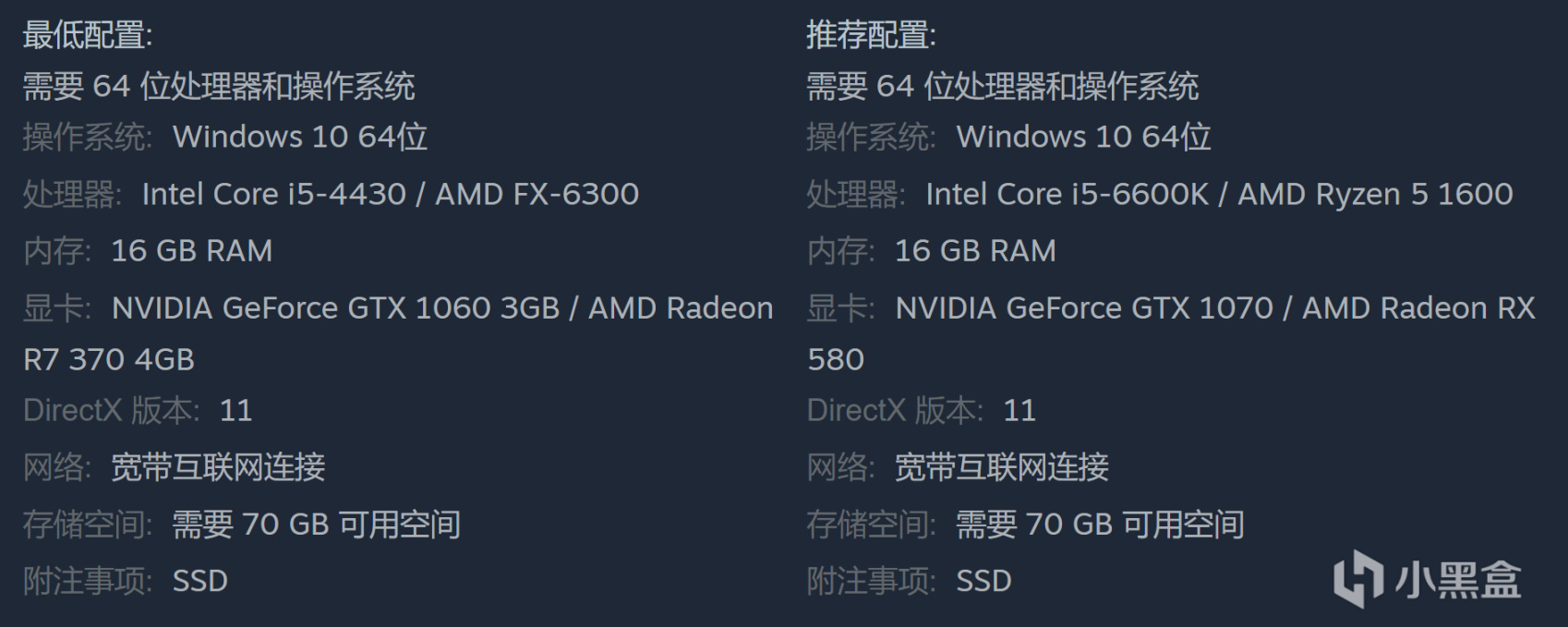The height and width of the screenshot is (627, 1568).
Task: Click the GTX 1070 graphics card text
Action: click(1084, 307)
